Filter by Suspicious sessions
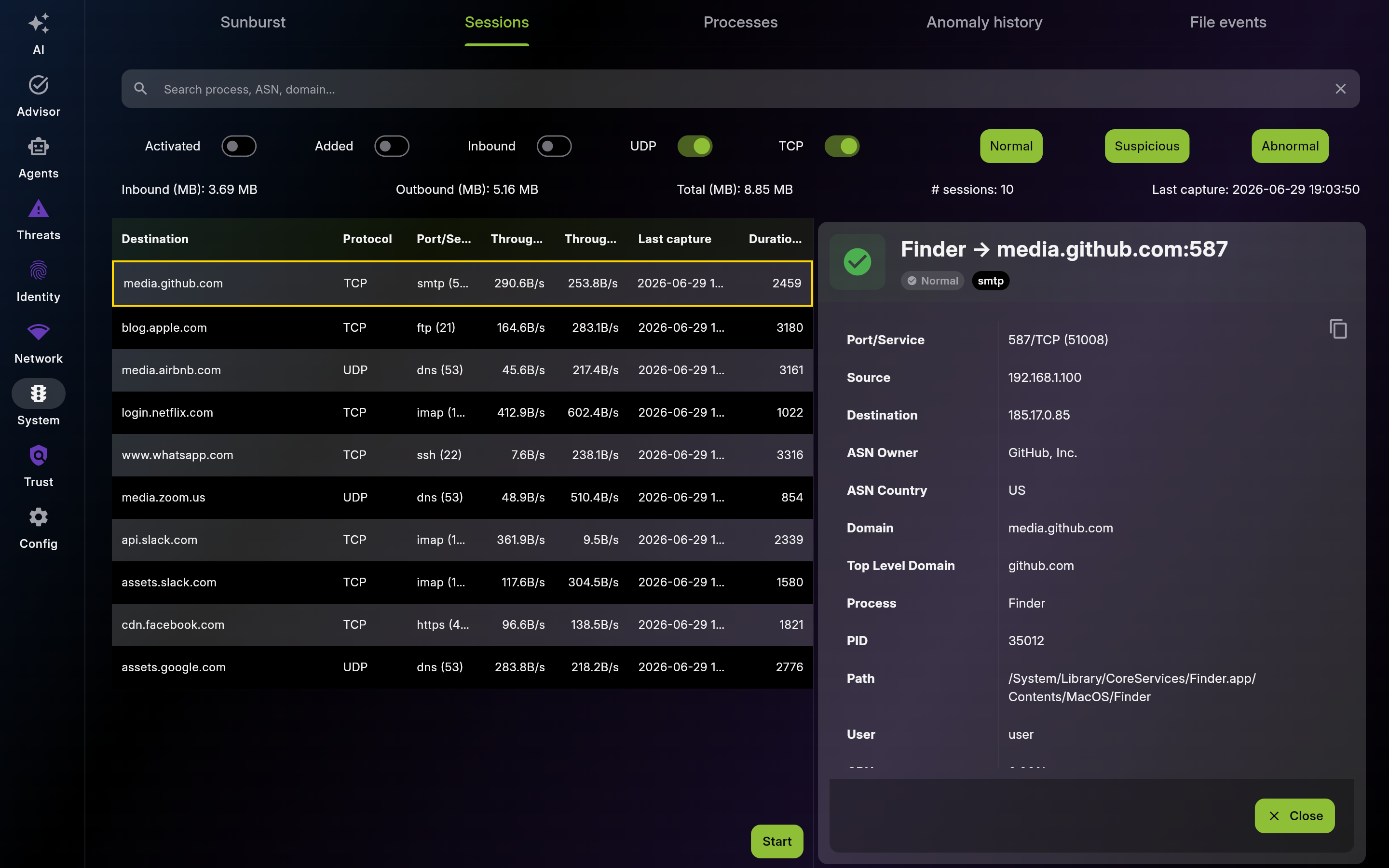 pyautogui.click(x=1147, y=147)
